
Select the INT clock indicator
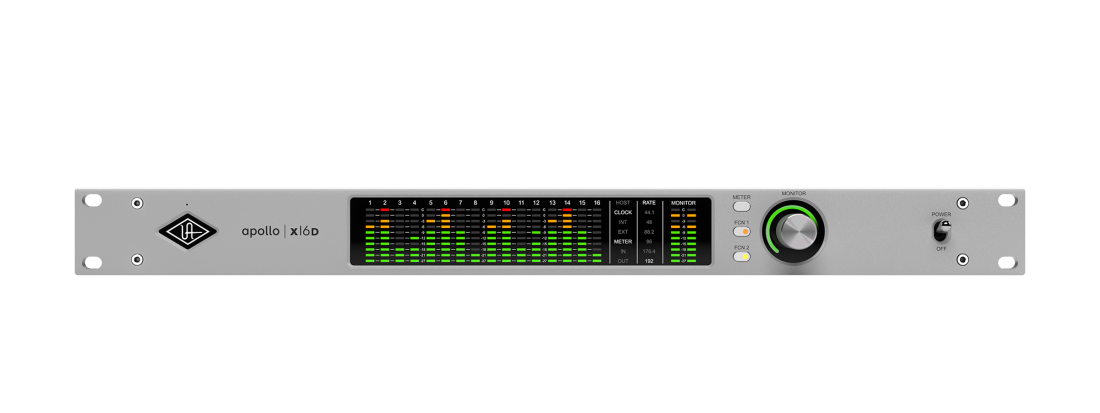click(623, 222)
